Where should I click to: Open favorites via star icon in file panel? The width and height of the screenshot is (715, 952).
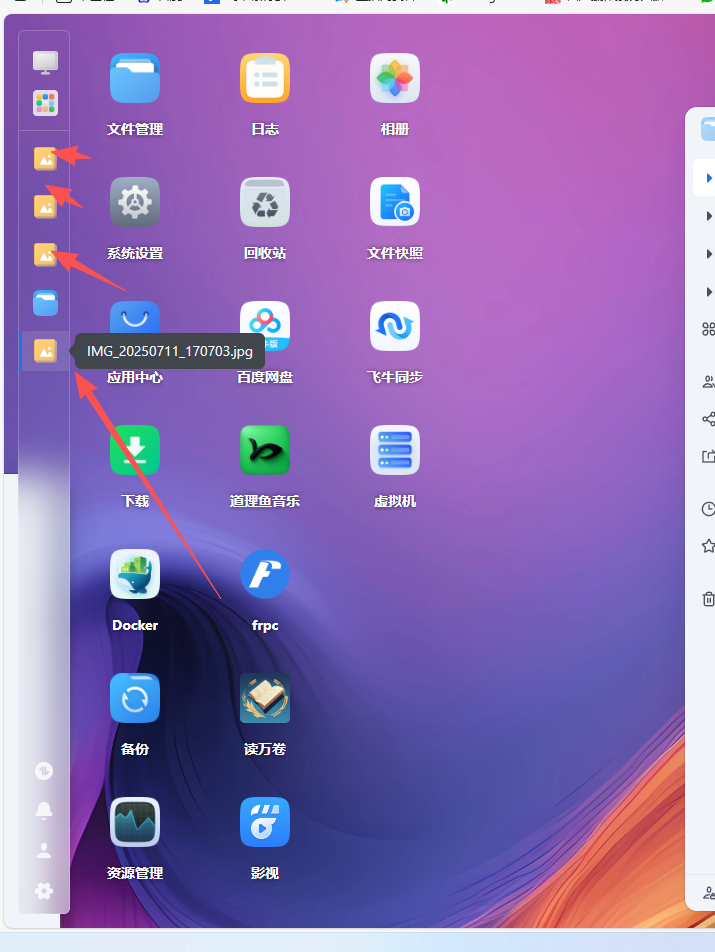[x=708, y=546]
